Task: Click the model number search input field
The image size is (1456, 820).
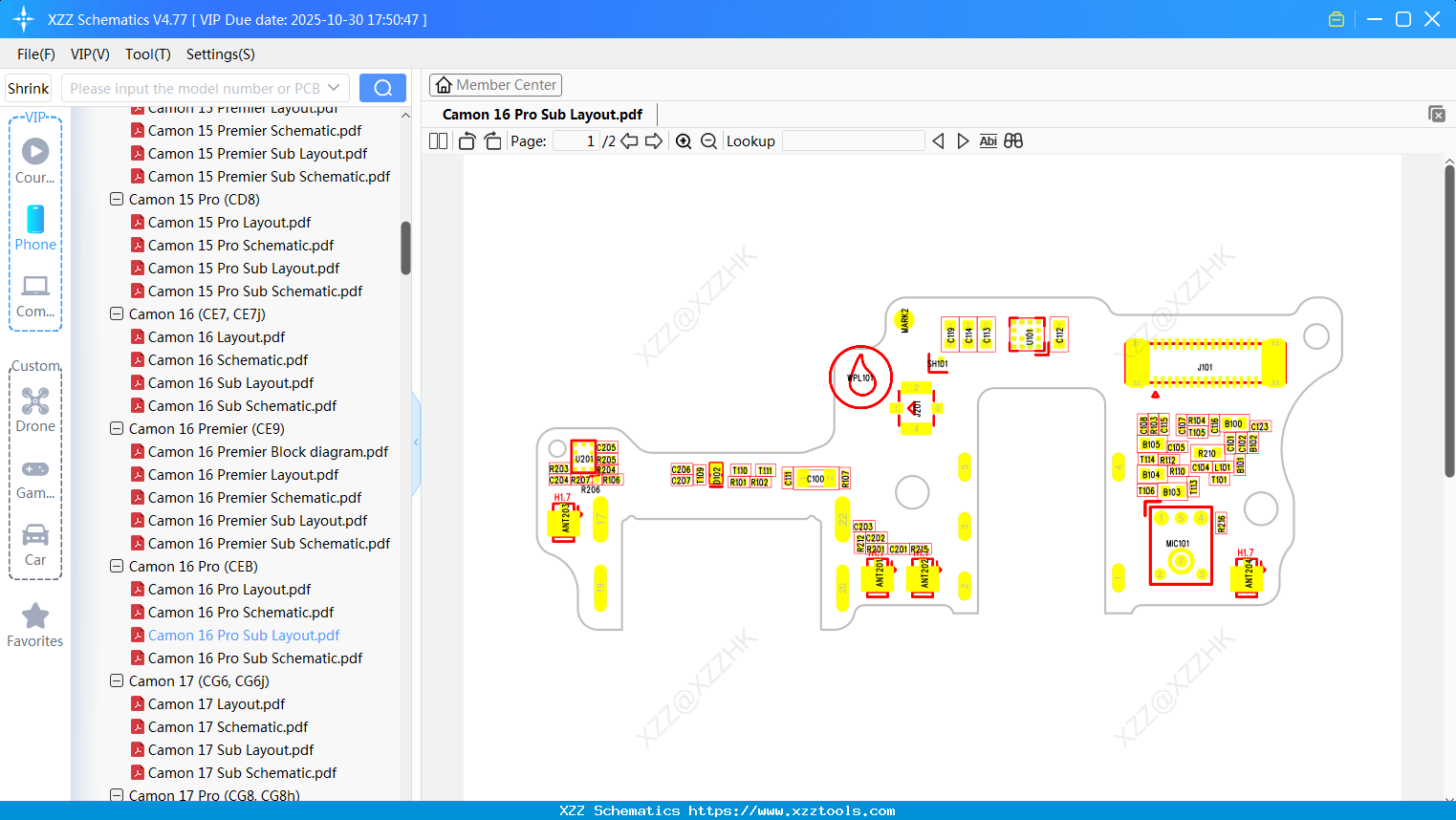Action: pyautogui.click(x=194, y=88)
